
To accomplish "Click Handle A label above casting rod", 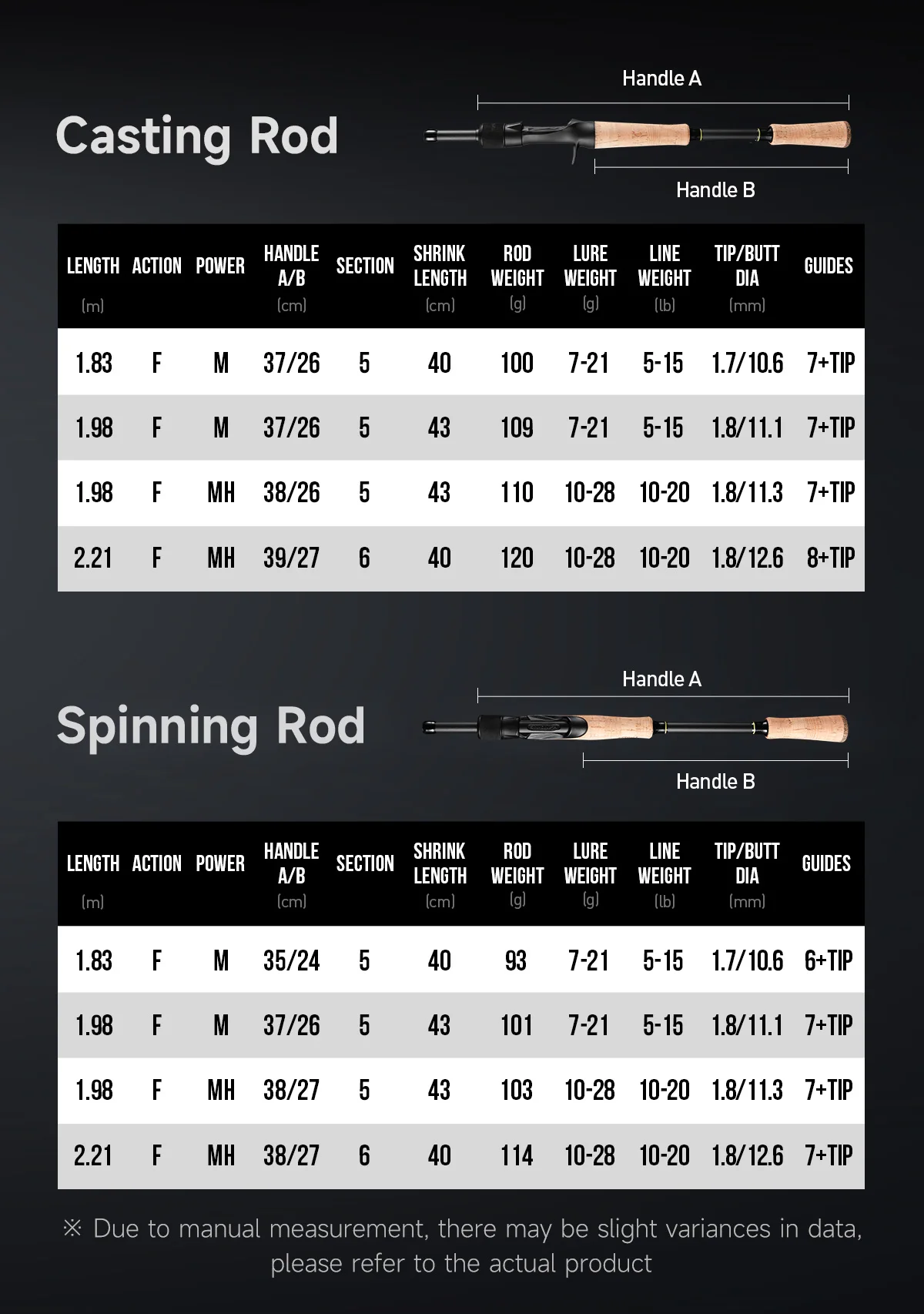I will tap(661, 79).
